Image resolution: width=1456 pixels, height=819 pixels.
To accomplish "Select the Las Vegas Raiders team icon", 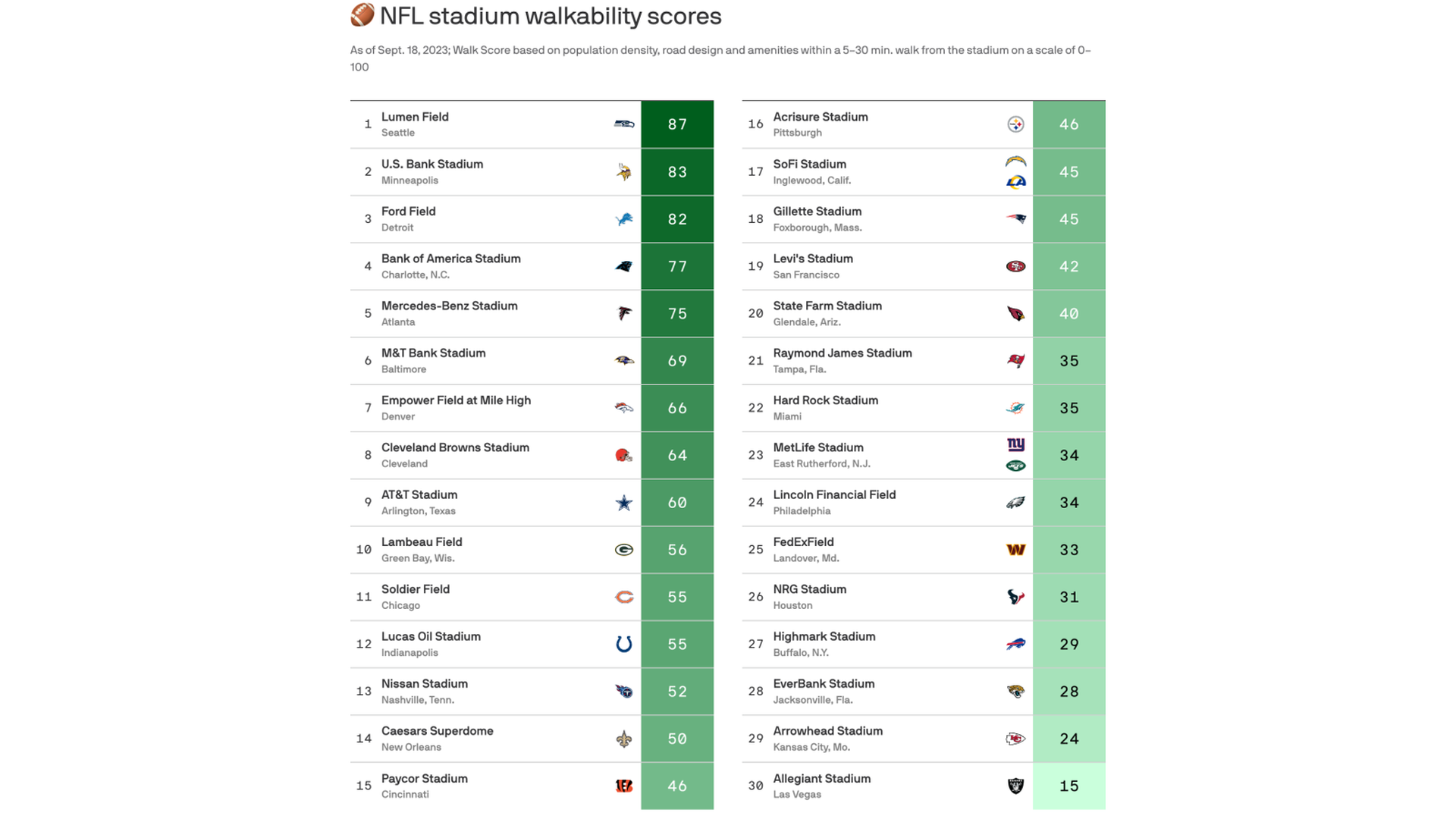I will [x=1014, y=785].
